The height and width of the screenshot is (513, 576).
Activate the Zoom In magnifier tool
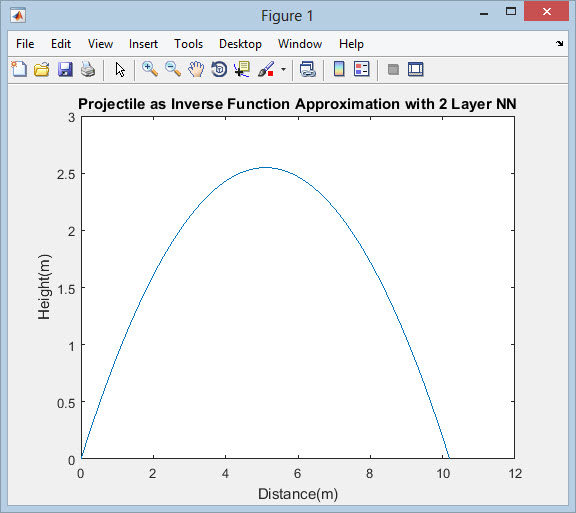[150, 69]
